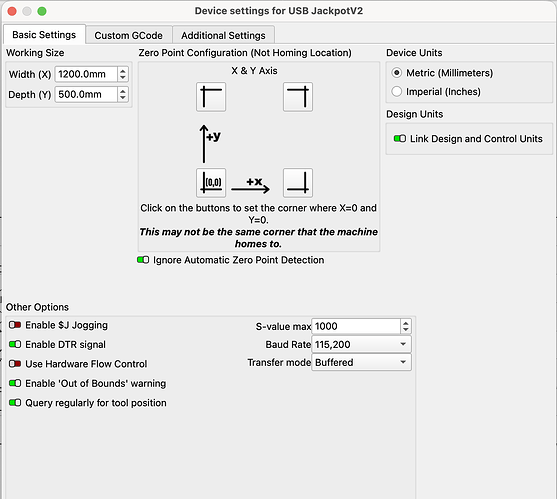557x499 pixels.
Task: Toggle Query regularly for tool position
Action: pyautogui.click(x=15, y=403)
